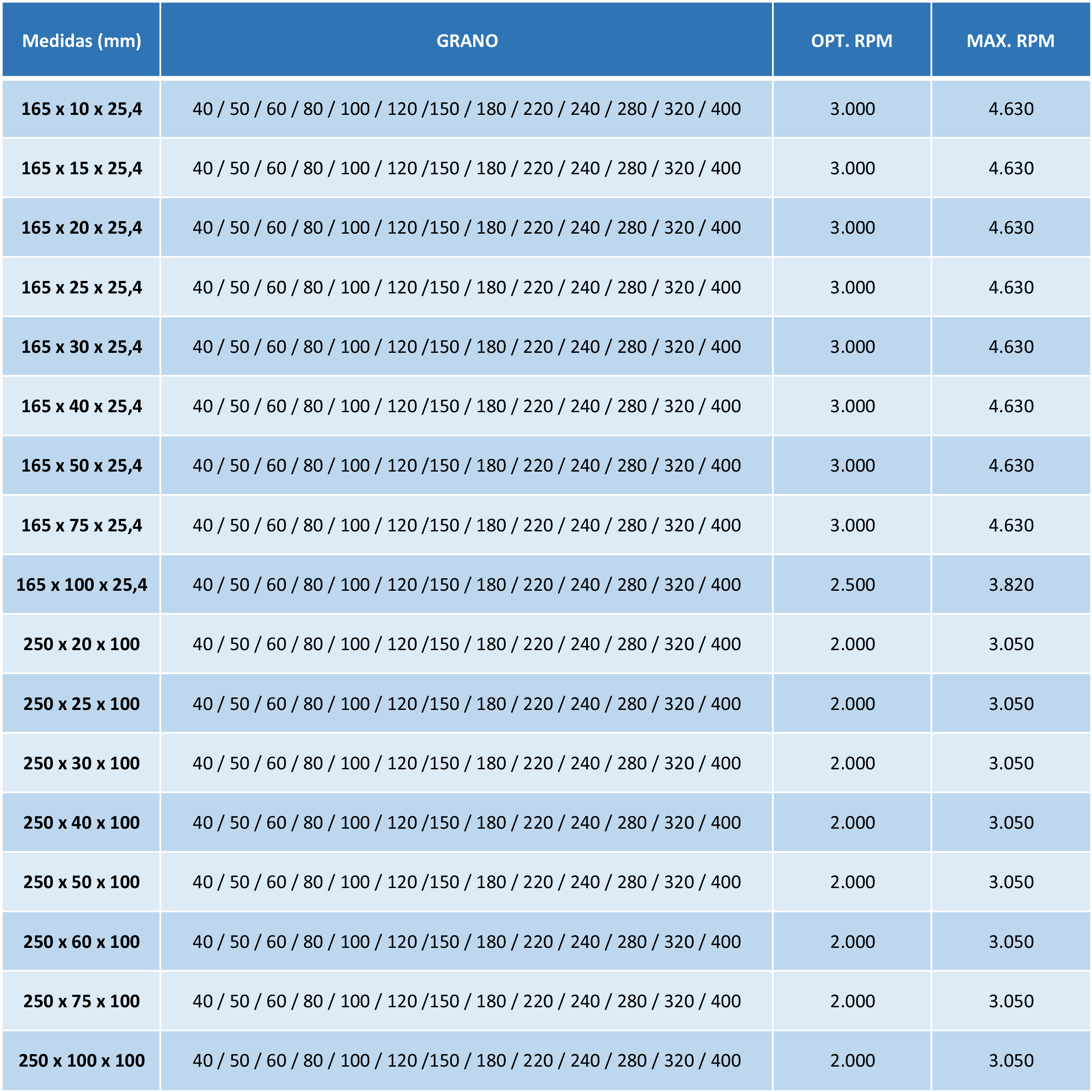
Task: Select the '250 x 100 x 100' cell
Action: pyautogui.click(x=81, y=1061)
